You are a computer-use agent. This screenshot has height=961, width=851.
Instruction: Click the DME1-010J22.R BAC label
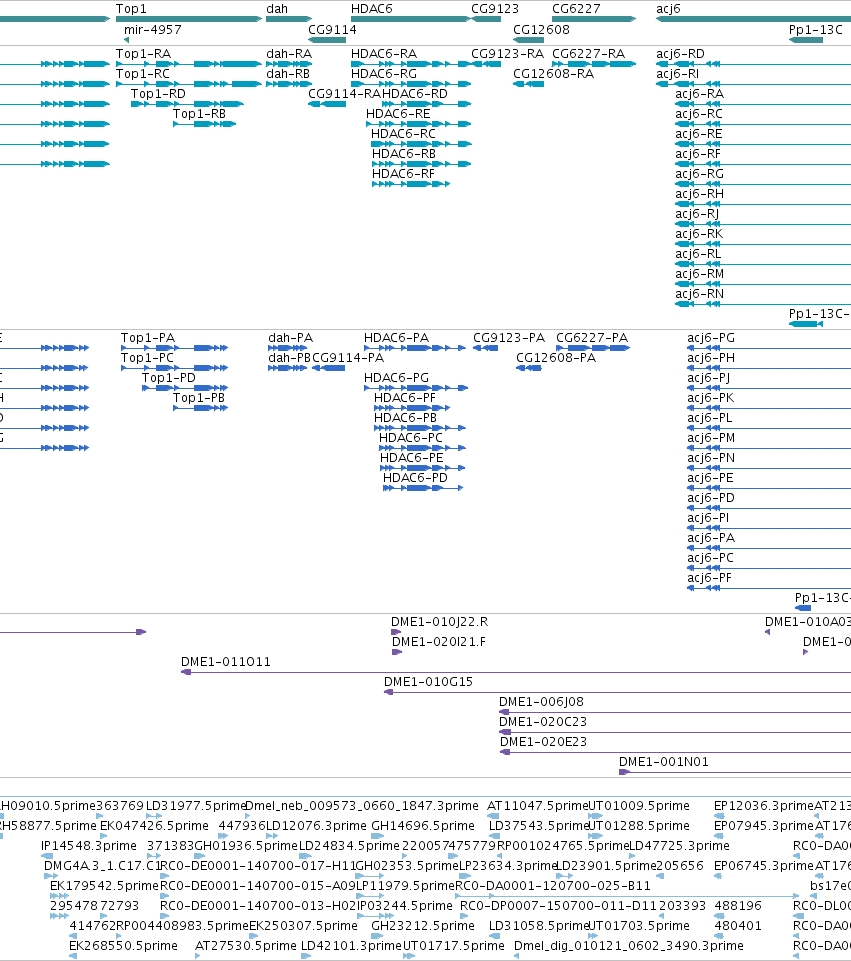(x=440, y=621)
